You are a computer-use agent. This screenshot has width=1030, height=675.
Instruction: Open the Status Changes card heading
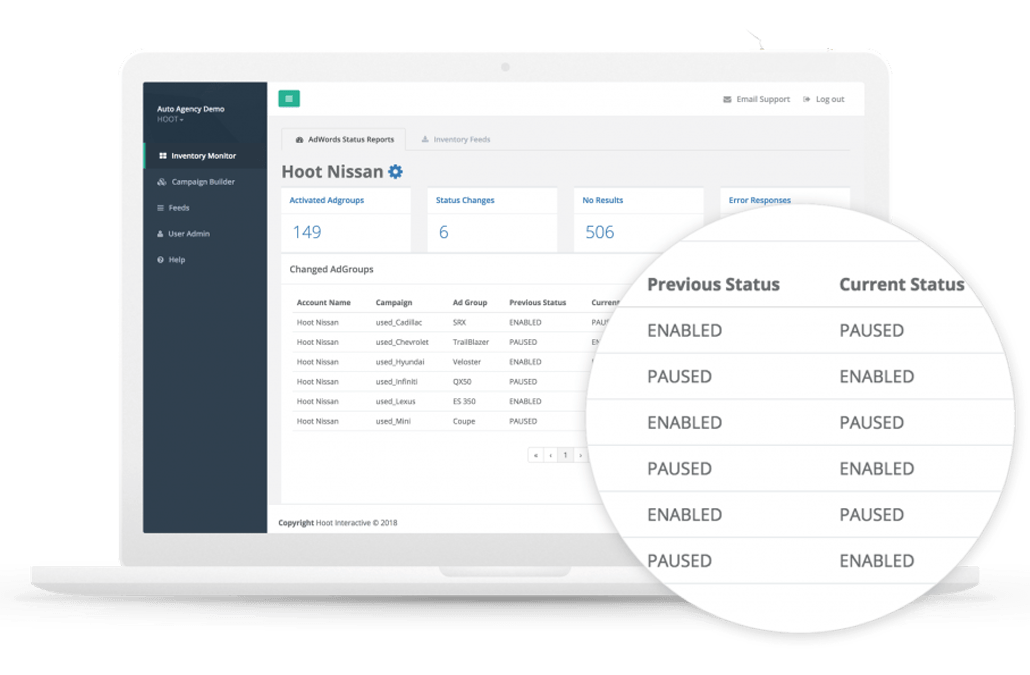click(465, 200)
